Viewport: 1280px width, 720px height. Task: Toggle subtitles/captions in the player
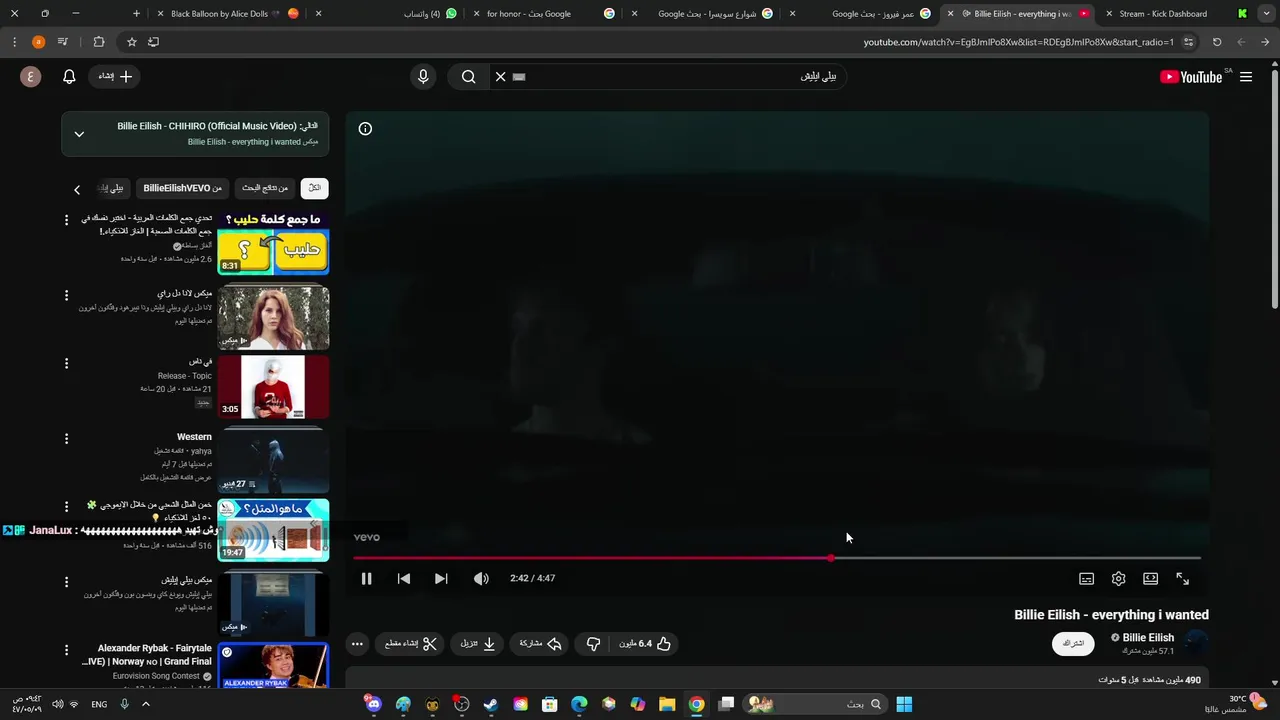tap(1087, 579)
